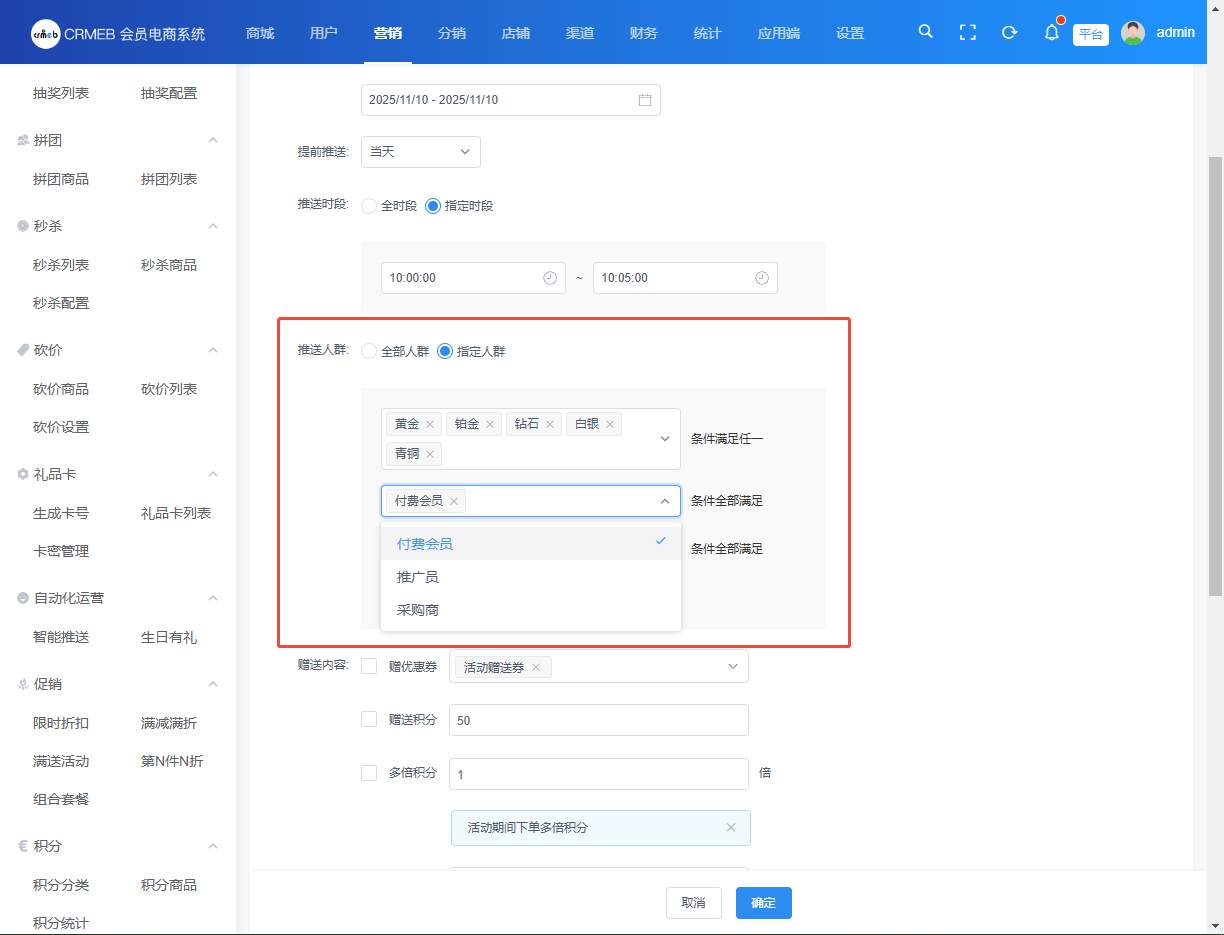Click the 取消 button
The width and height of the screenshot is (1224, 935).
[x=693, y=902]
